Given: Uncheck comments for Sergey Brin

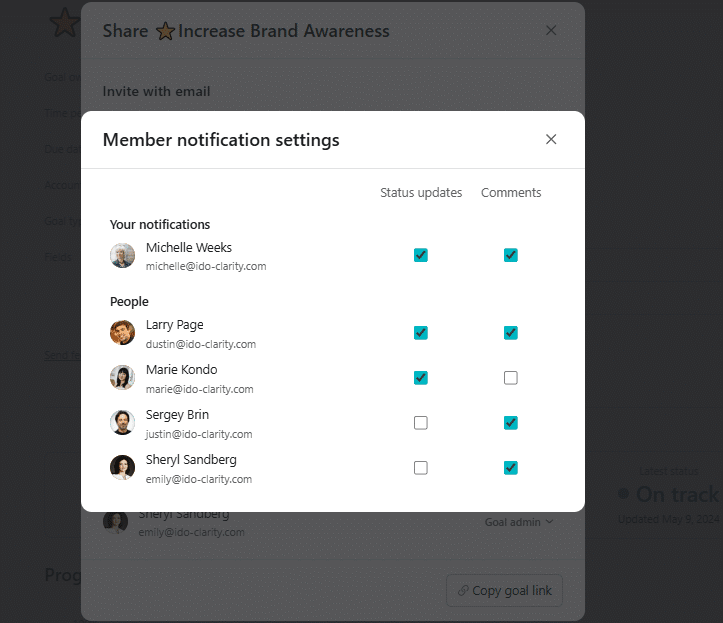Looking at the screenshot, I should [x=511, y=423].
